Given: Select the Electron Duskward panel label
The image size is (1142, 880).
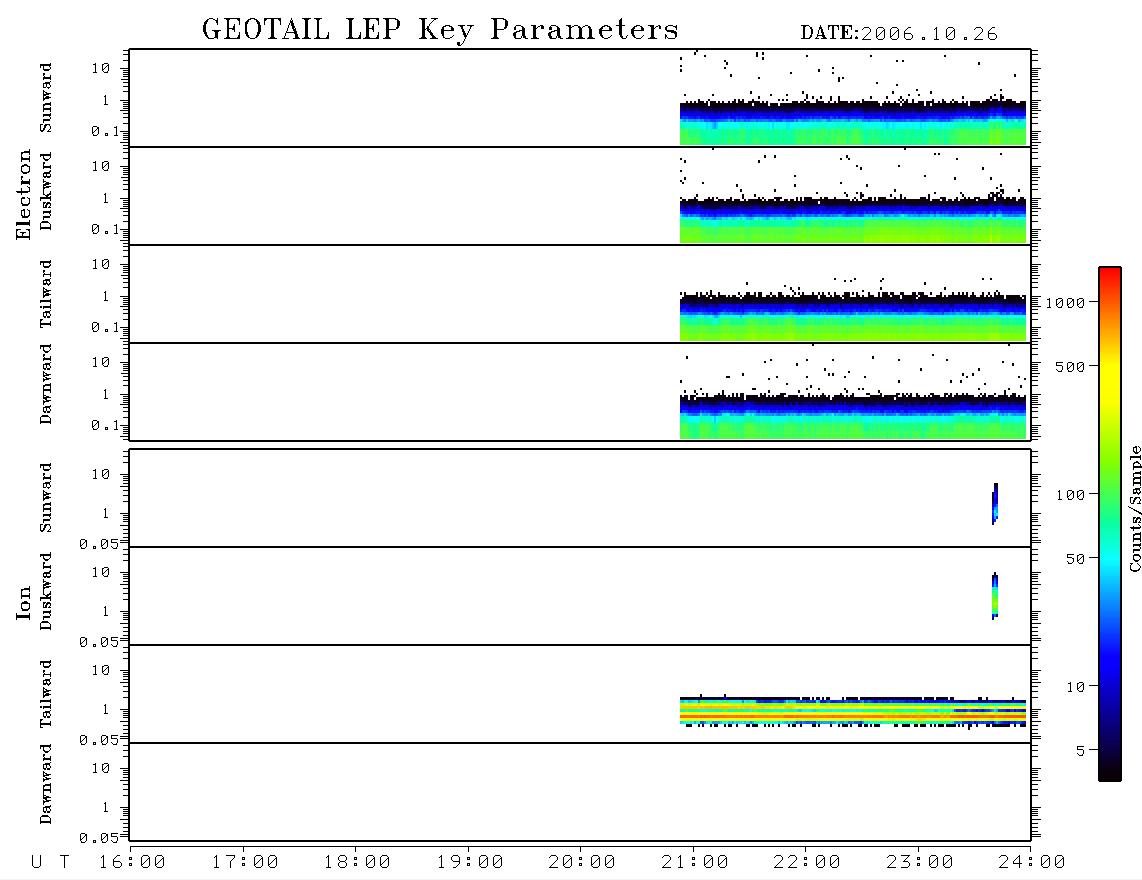Looking at the screenshot, I should (46, 191).
